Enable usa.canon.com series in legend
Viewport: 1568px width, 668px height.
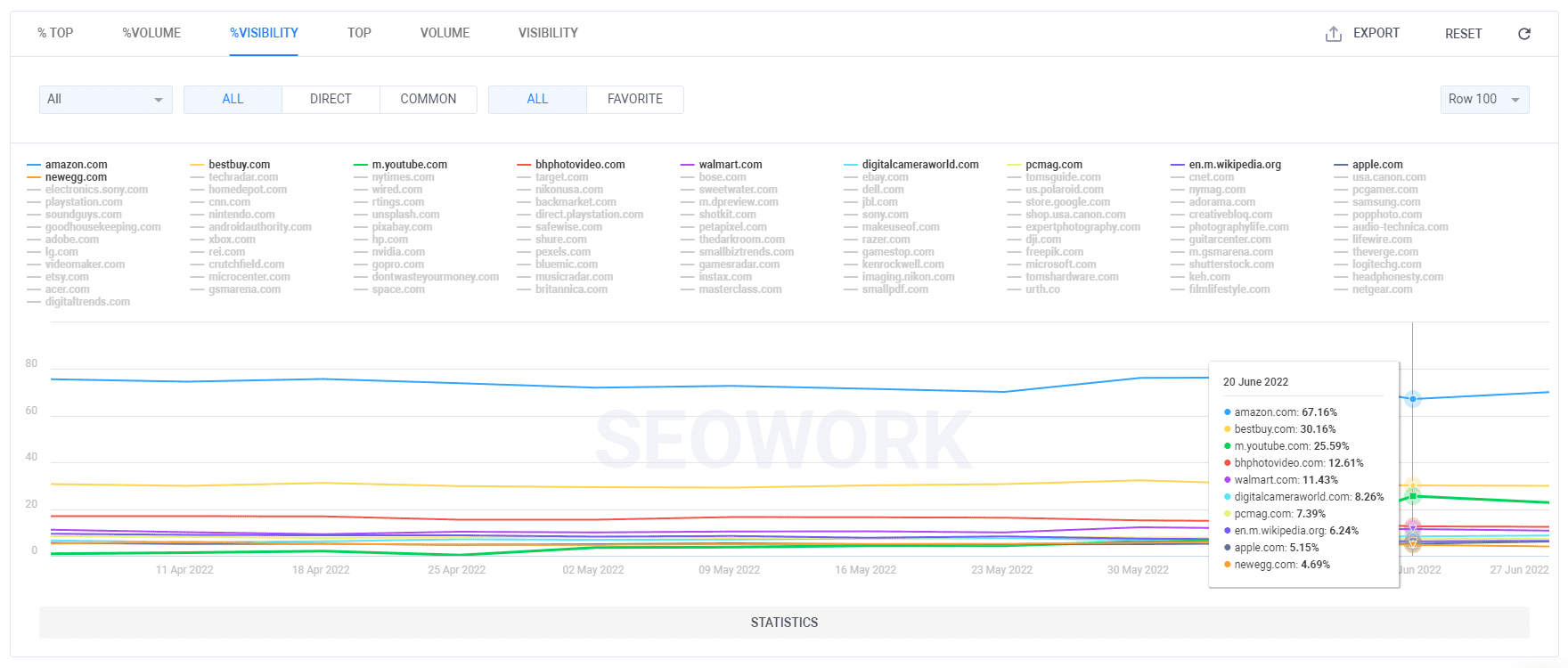coord(1380,177)
